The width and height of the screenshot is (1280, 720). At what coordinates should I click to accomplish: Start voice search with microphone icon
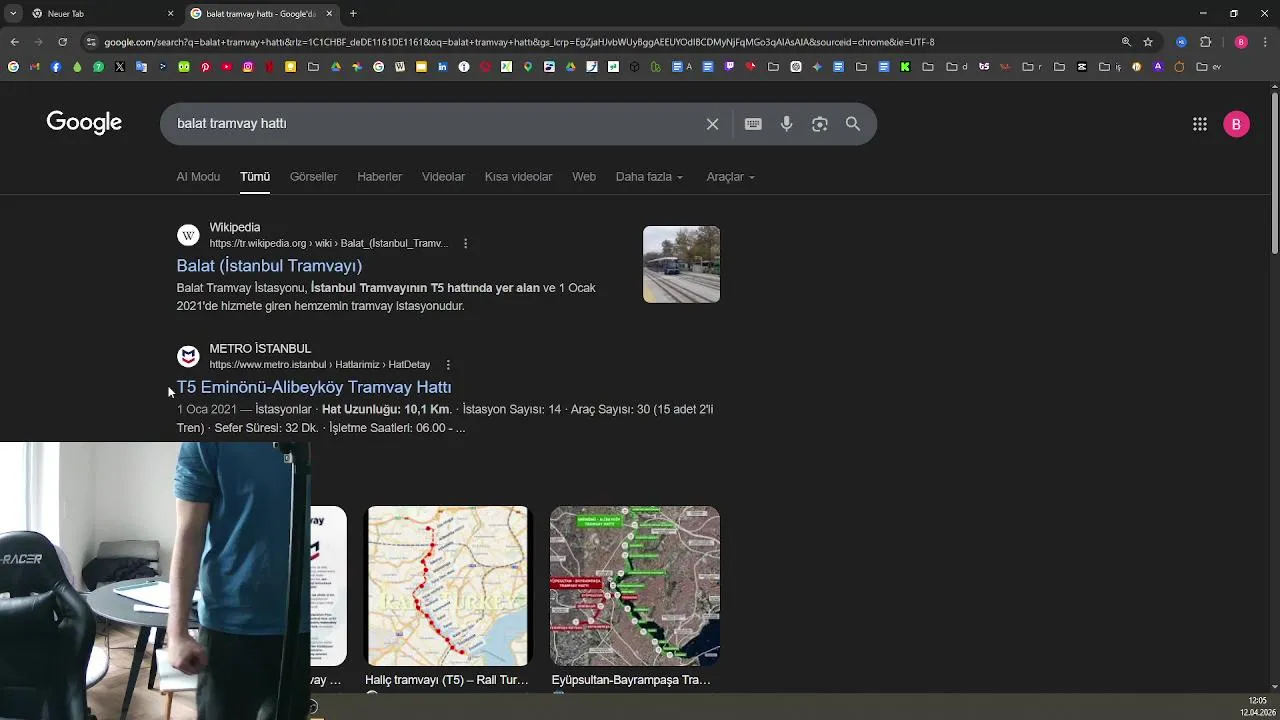787,124
